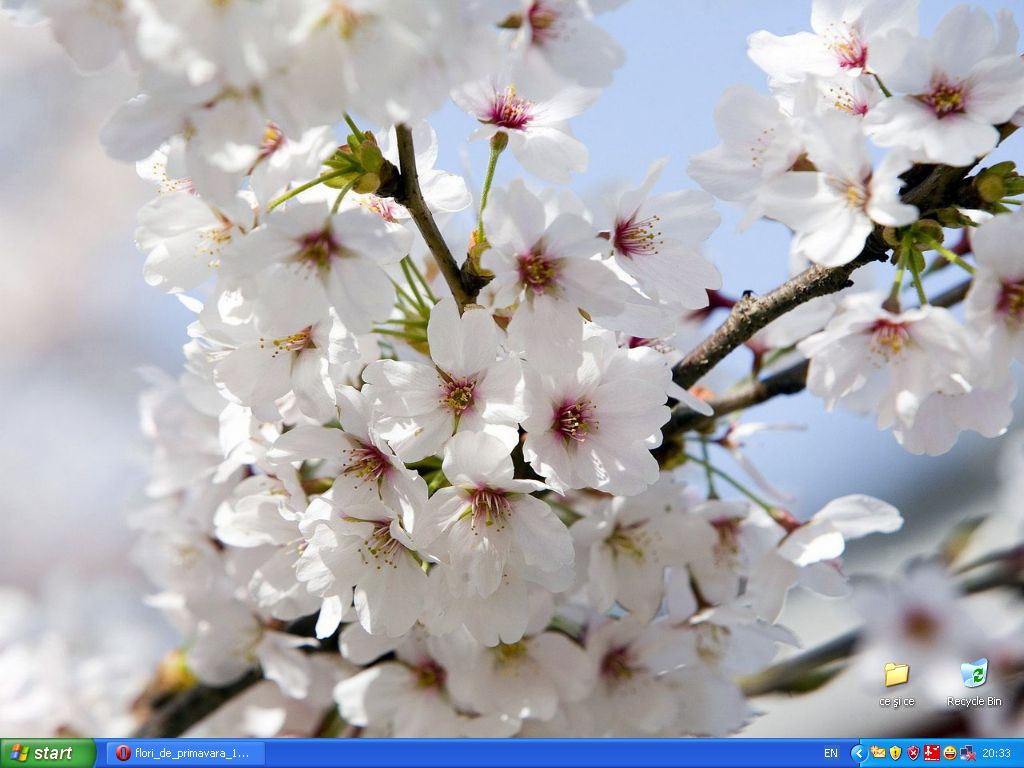Open the yellow shield security alert icon
This screenshot has width=1024, height=768.
[x=896, y=753]
